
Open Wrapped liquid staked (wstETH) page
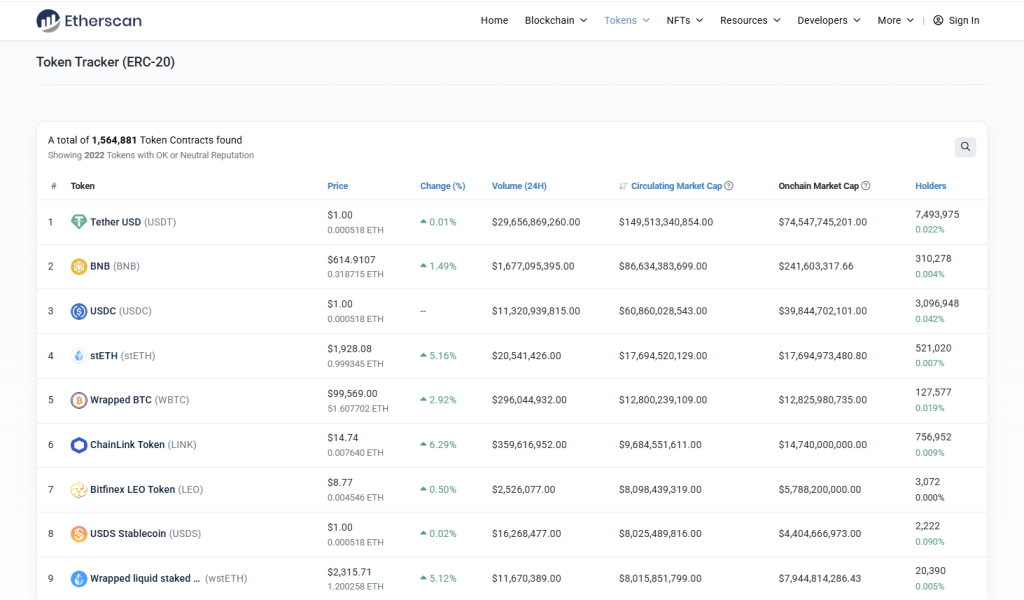pyautogui.click(x=168, y=578)
